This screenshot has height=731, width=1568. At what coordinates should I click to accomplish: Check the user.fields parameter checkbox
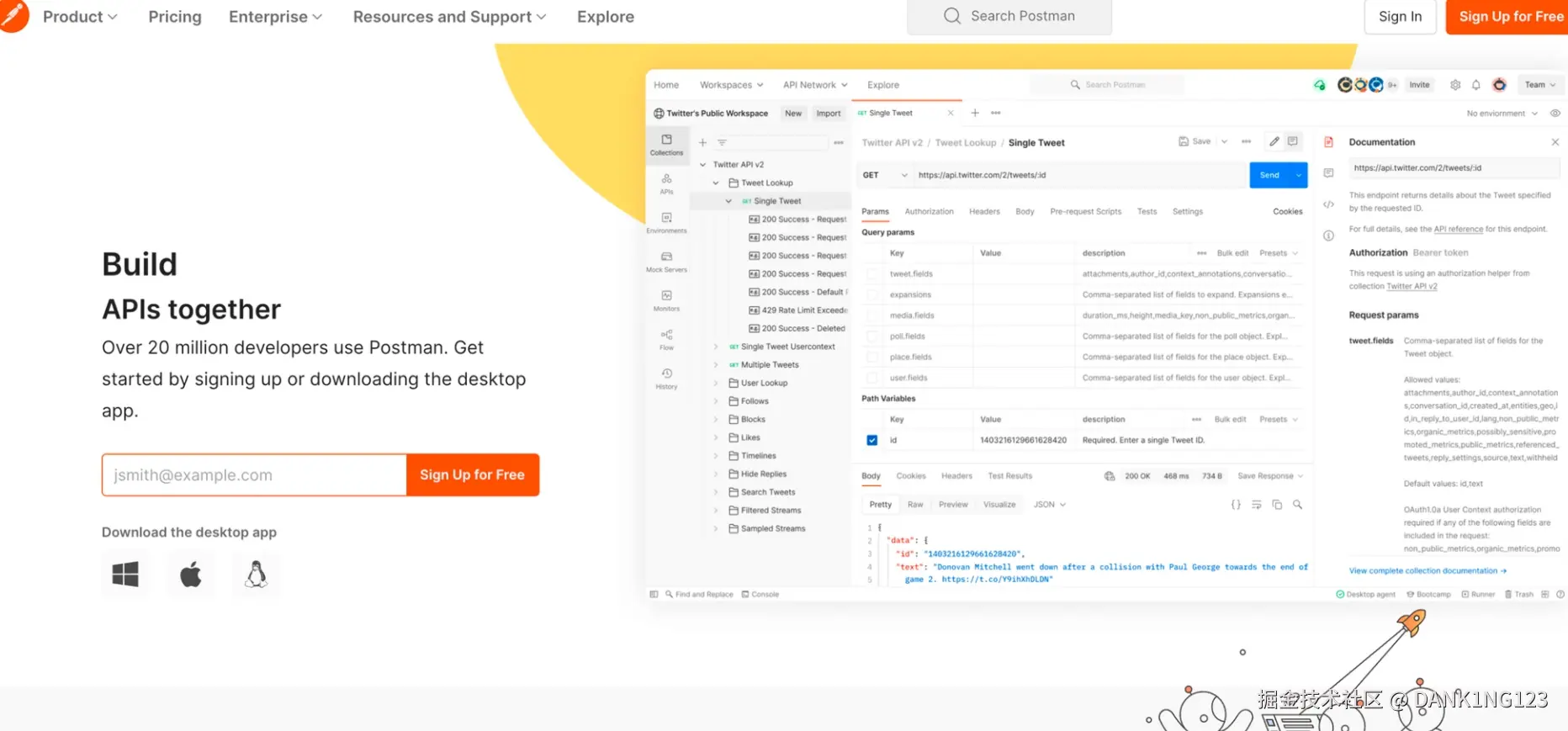click(872, 378)
